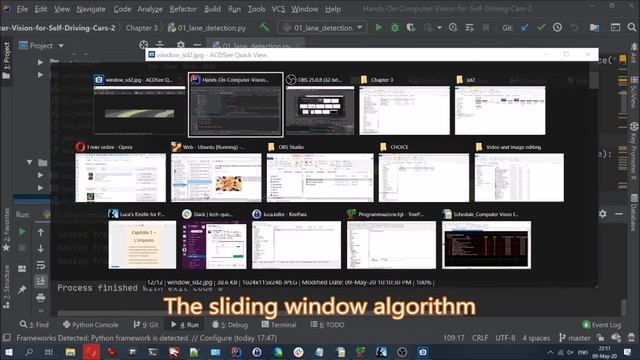Open the 9: Git tool tab

coord(146,325)
